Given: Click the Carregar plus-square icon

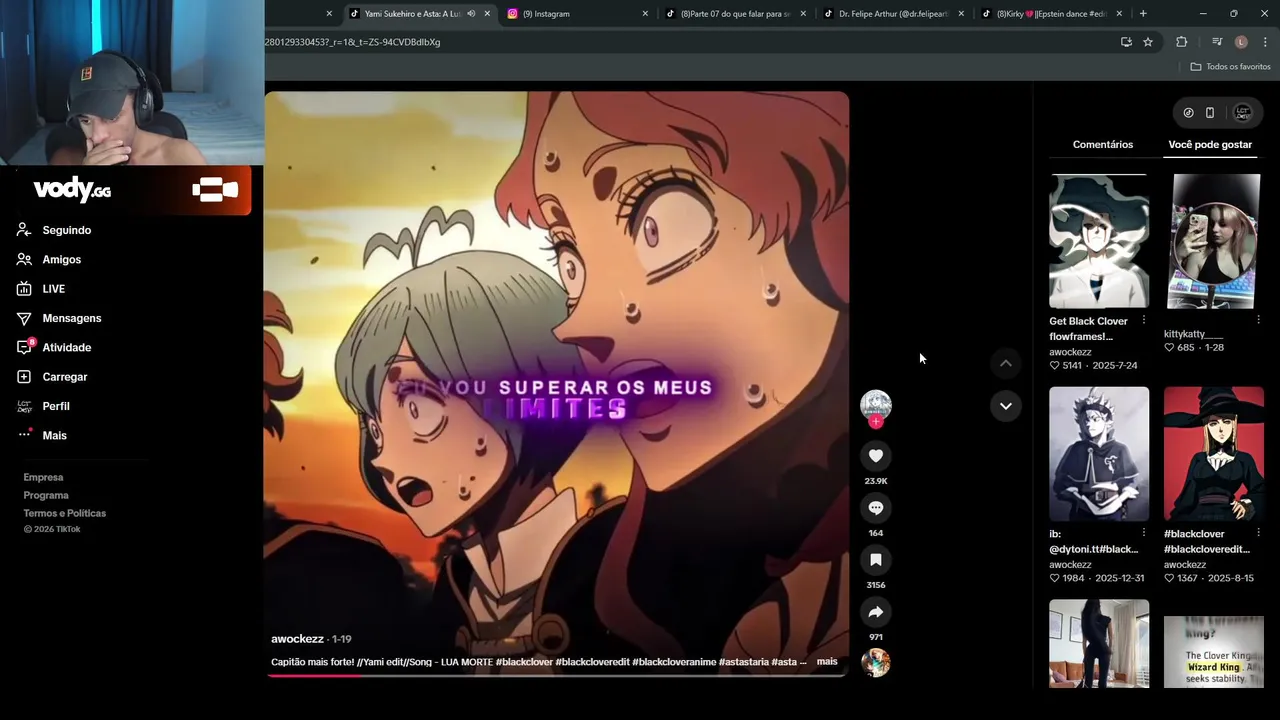Looking at the screenshot, I should click(x=24, y=377).
